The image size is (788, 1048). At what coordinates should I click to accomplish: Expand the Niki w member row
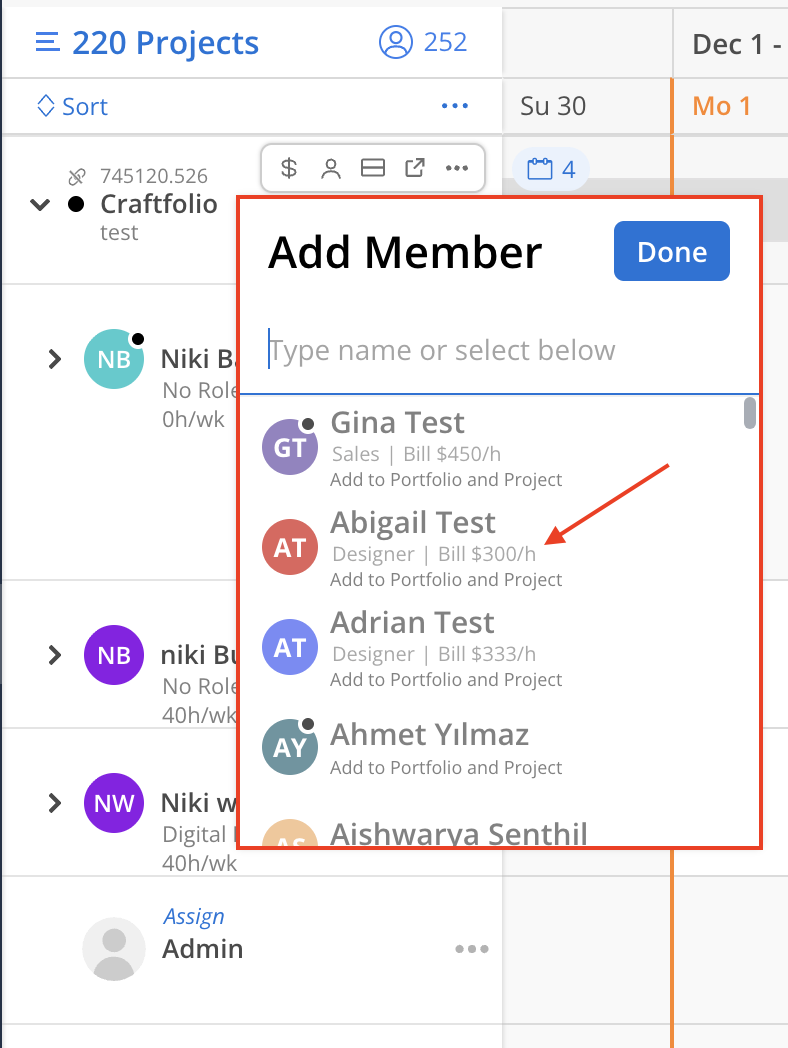[55, 802]
